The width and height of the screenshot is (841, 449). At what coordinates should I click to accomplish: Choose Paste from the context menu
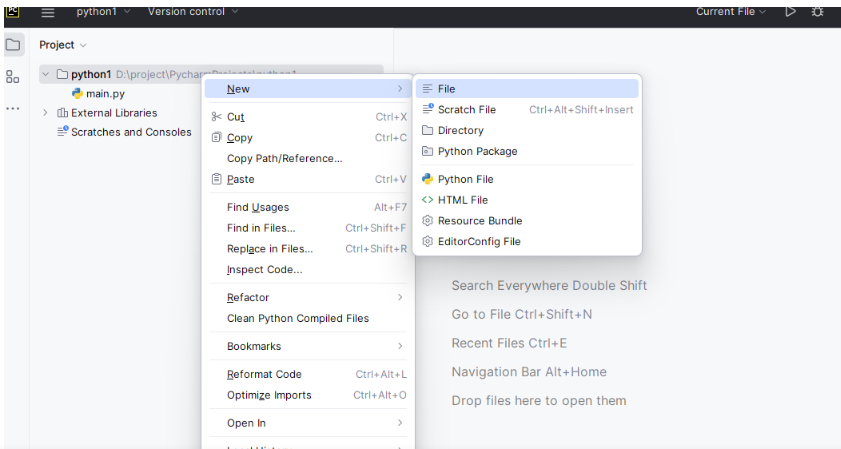pos(308,179)
